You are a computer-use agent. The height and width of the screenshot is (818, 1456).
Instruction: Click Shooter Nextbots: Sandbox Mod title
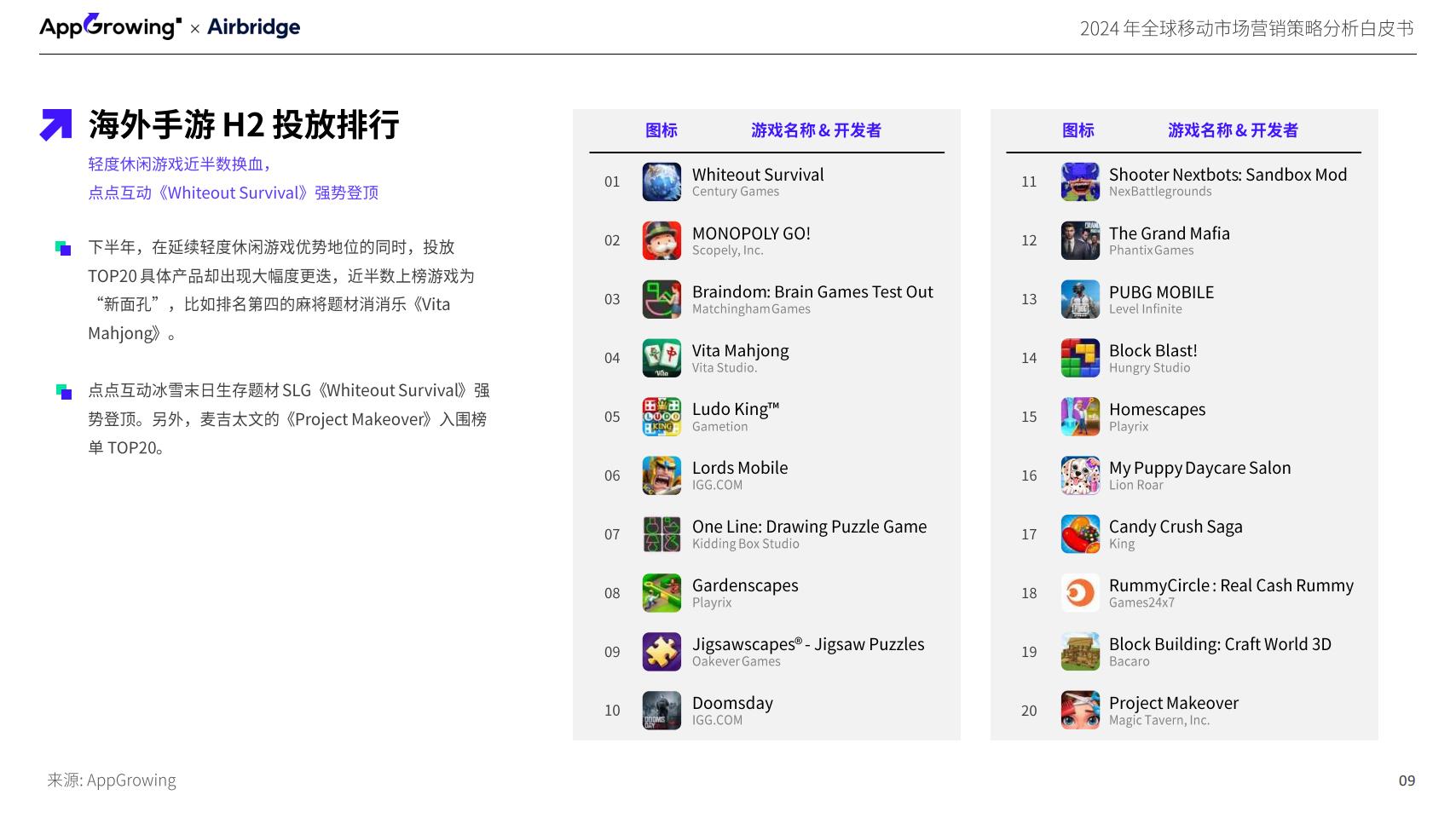point(1228,175)
